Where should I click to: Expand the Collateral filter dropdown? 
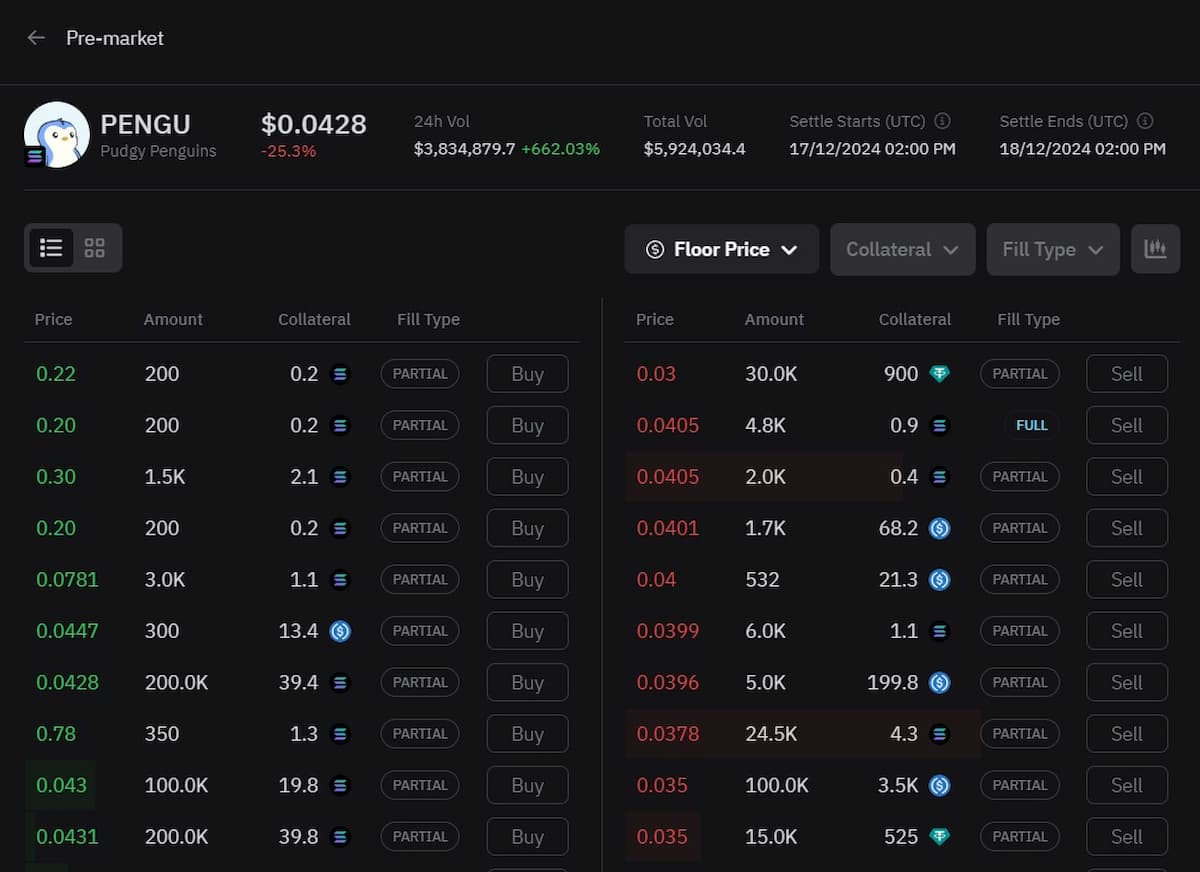click(902, 249)
